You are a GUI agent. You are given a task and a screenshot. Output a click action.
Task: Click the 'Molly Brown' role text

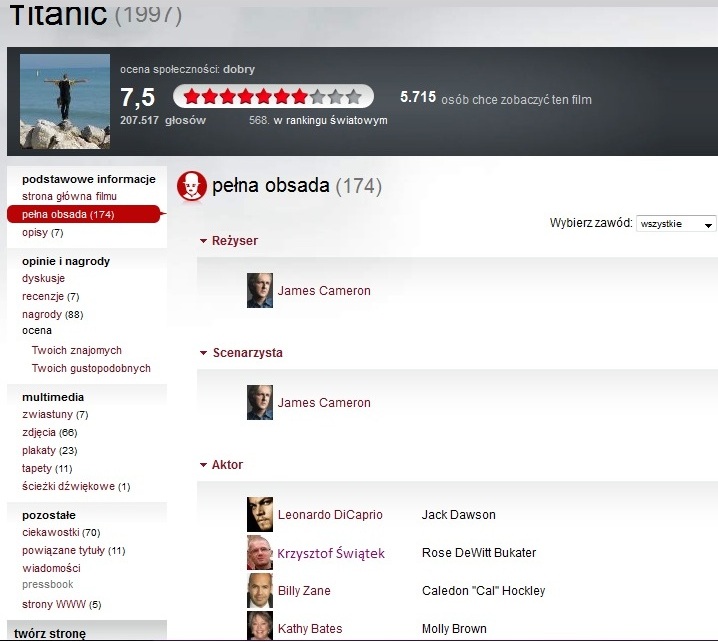454,629
